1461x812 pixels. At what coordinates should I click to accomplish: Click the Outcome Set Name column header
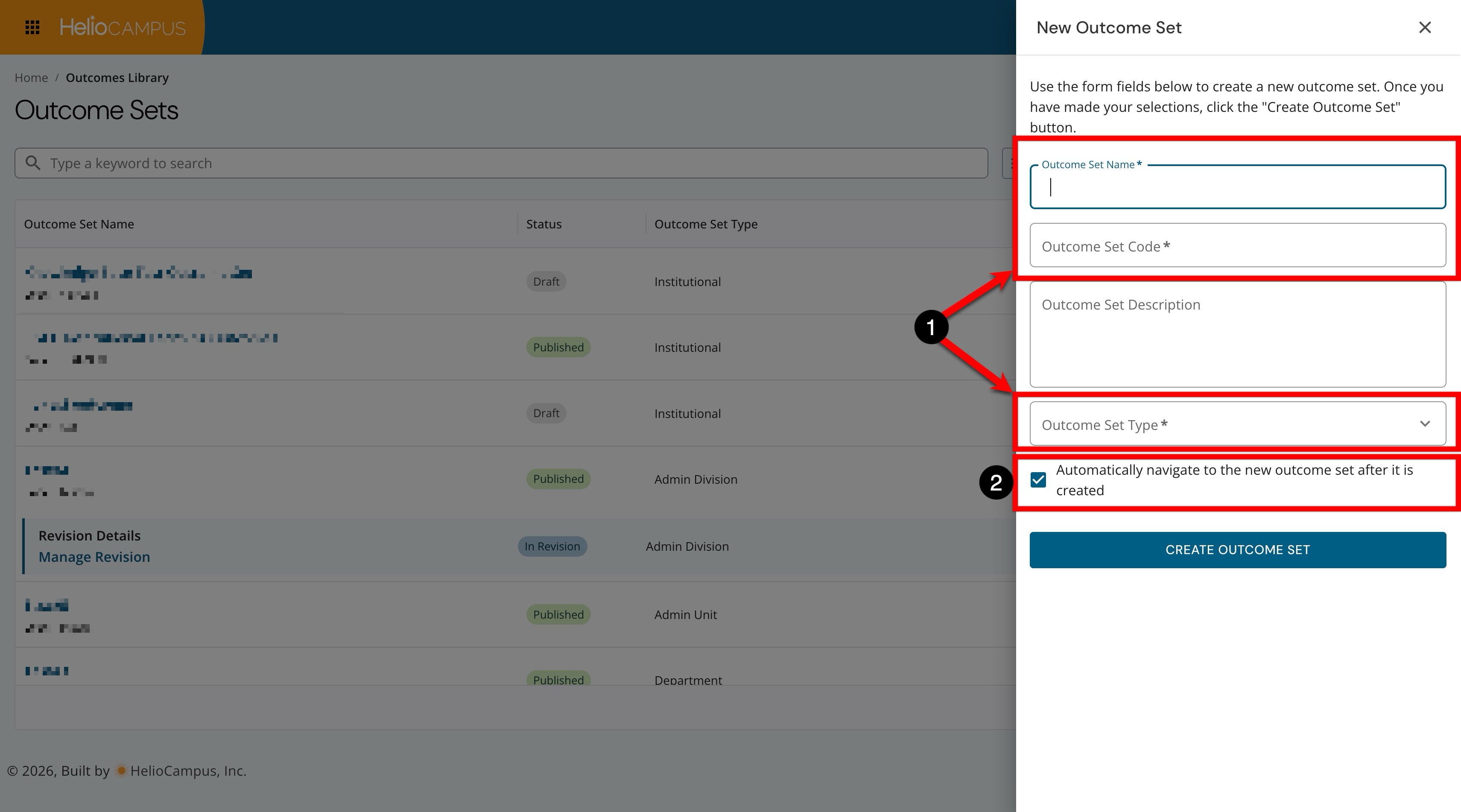[x=79, y=224]
